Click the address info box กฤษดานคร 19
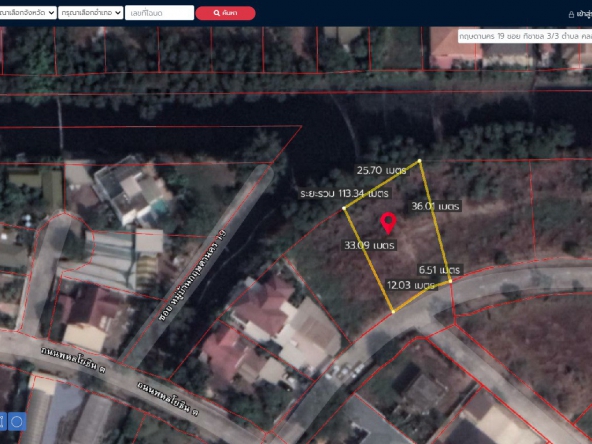Image resolution: width=592 pixels, height=444 pixels. (525, 36)
